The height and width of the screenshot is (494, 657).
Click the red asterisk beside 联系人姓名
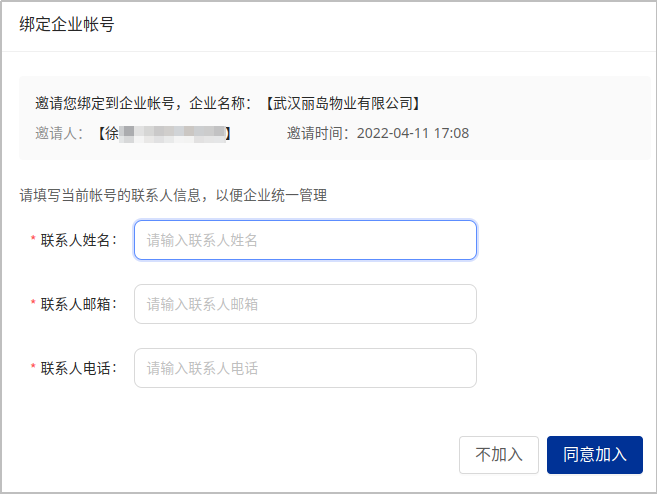32,241
